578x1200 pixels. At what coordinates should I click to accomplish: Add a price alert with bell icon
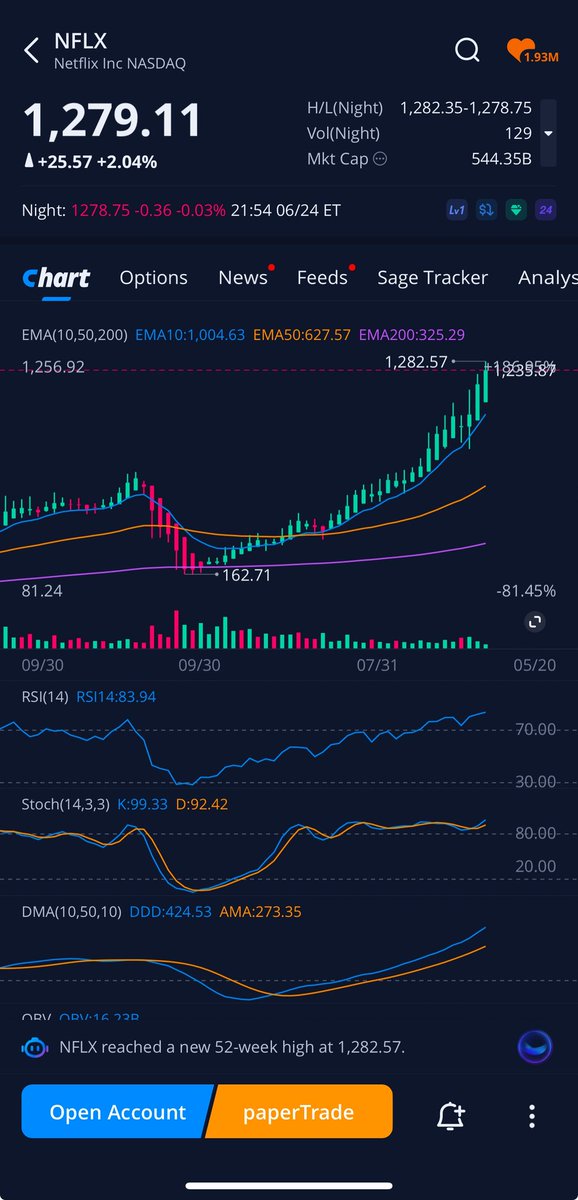click(x=452, y=1116)
